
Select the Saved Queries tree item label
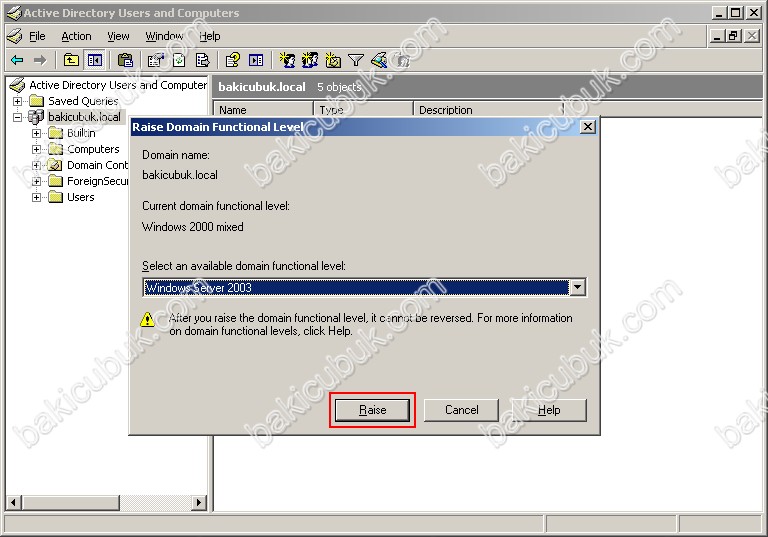pyautogui.click(x=83, y=101)
